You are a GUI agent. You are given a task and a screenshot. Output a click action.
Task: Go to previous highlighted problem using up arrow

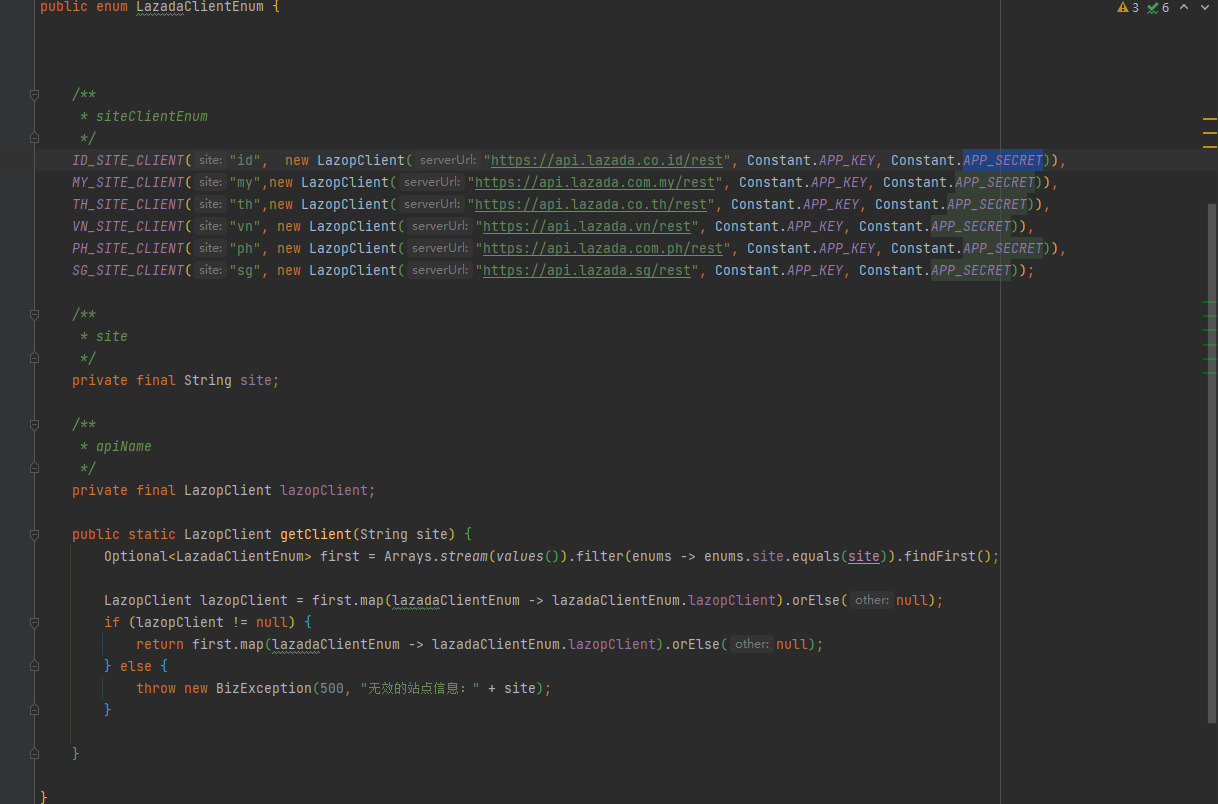(x=1184, y=8)
